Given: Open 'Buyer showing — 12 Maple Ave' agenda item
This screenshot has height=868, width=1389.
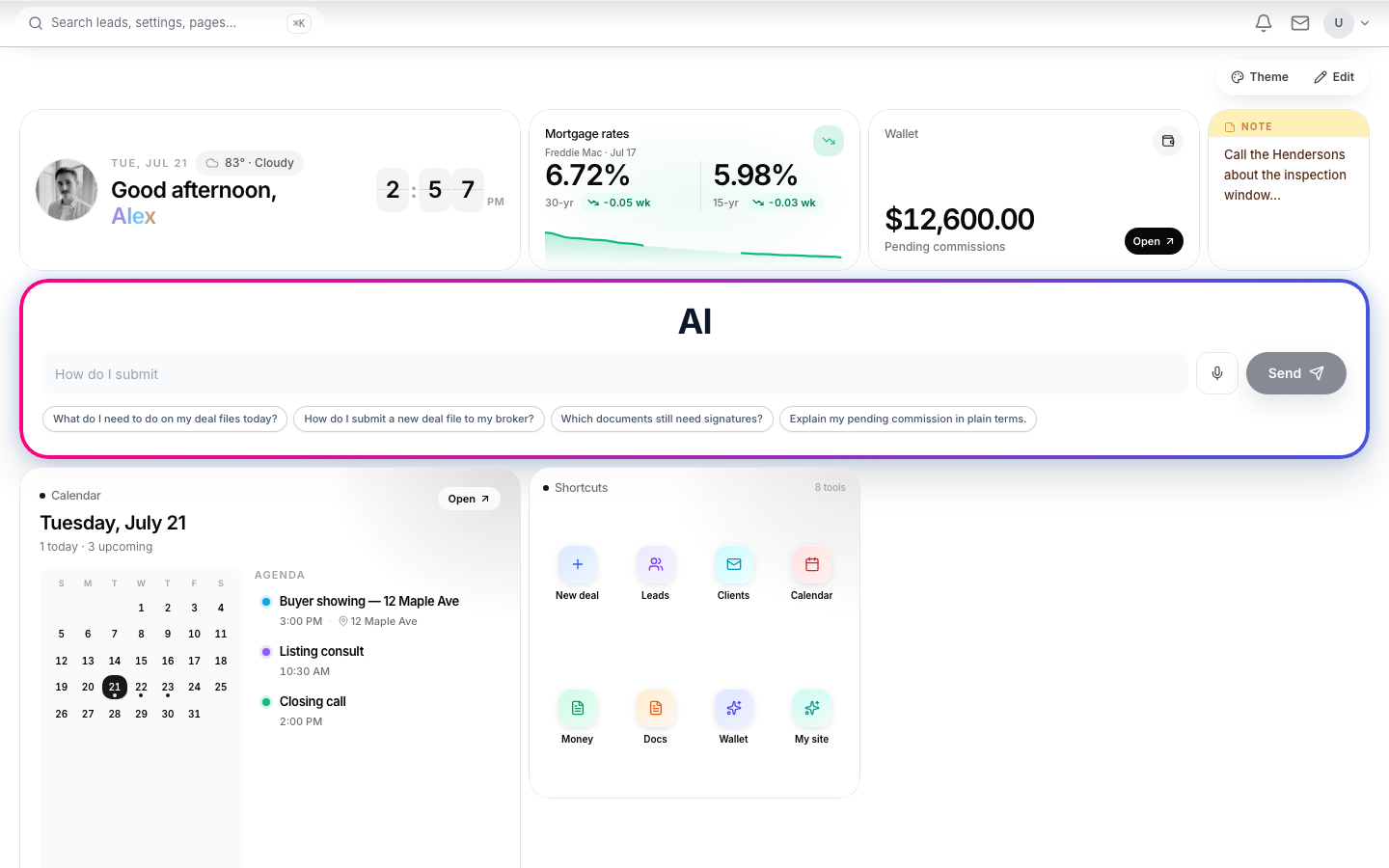Looking at the screenshot, I should click(x=369, y=610).
